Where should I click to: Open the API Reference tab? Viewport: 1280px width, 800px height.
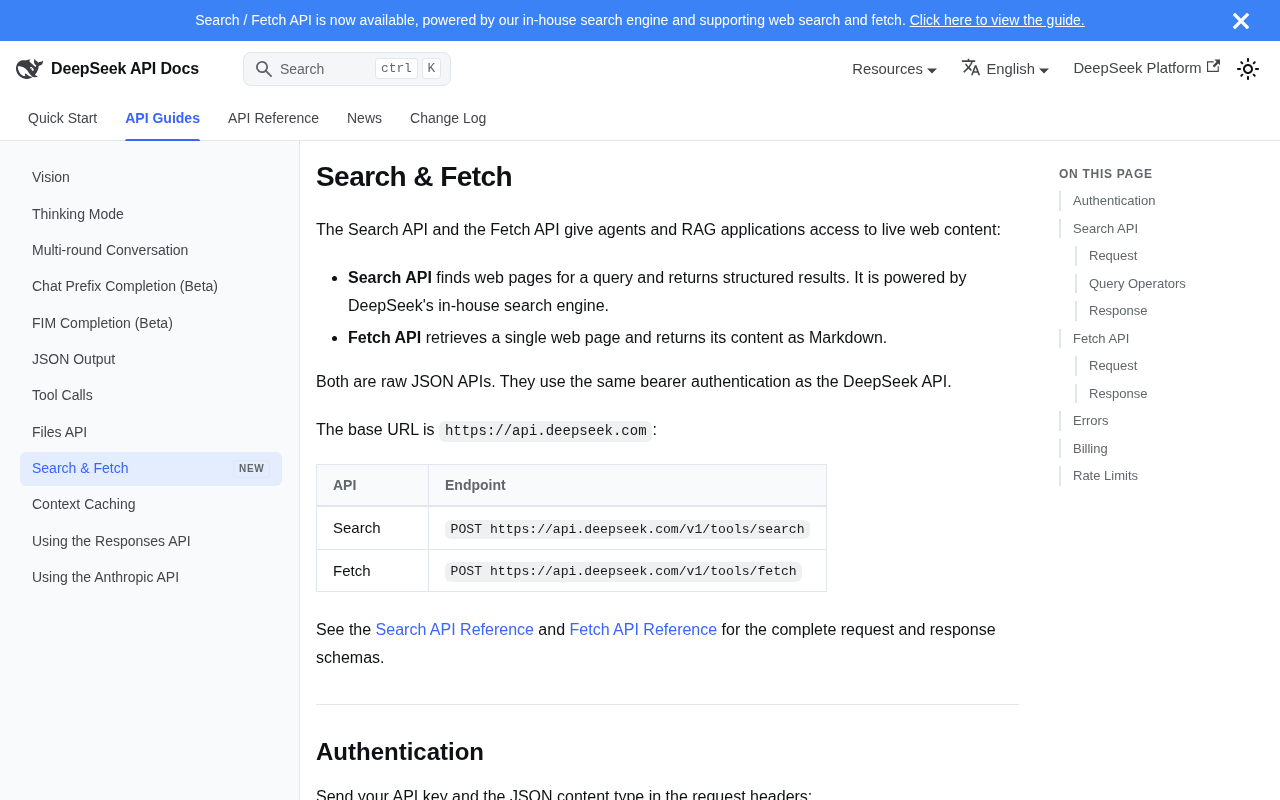(273, 118)
